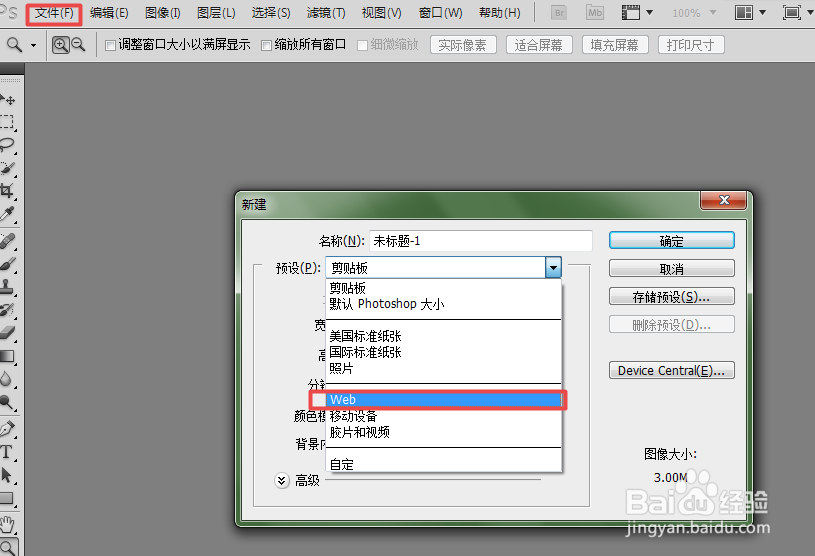815x556 pixels.
Task: Choose the Mobile Devices preset
Action: [x=444, y=416]
